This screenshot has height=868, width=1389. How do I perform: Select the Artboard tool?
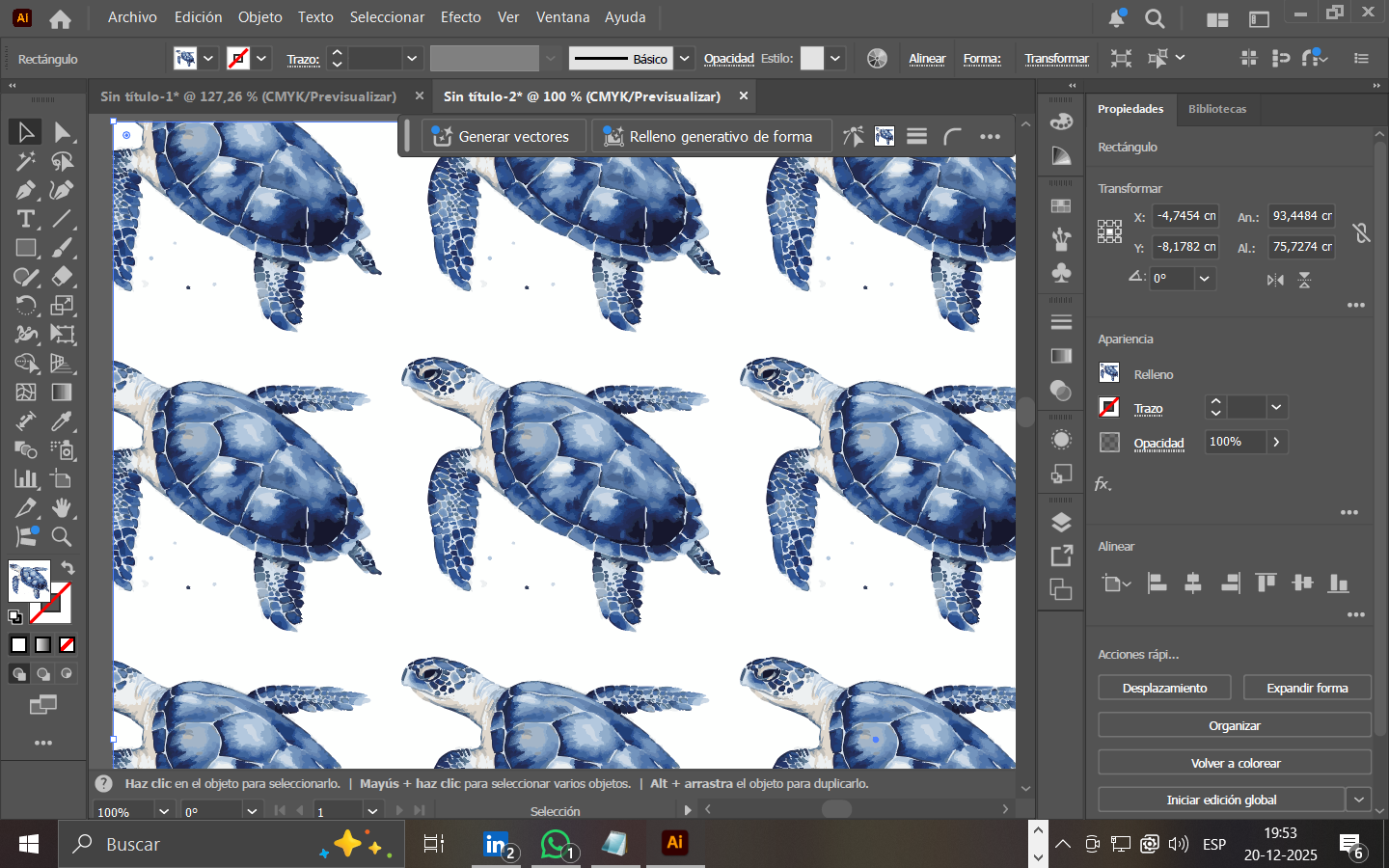point(63,479)
